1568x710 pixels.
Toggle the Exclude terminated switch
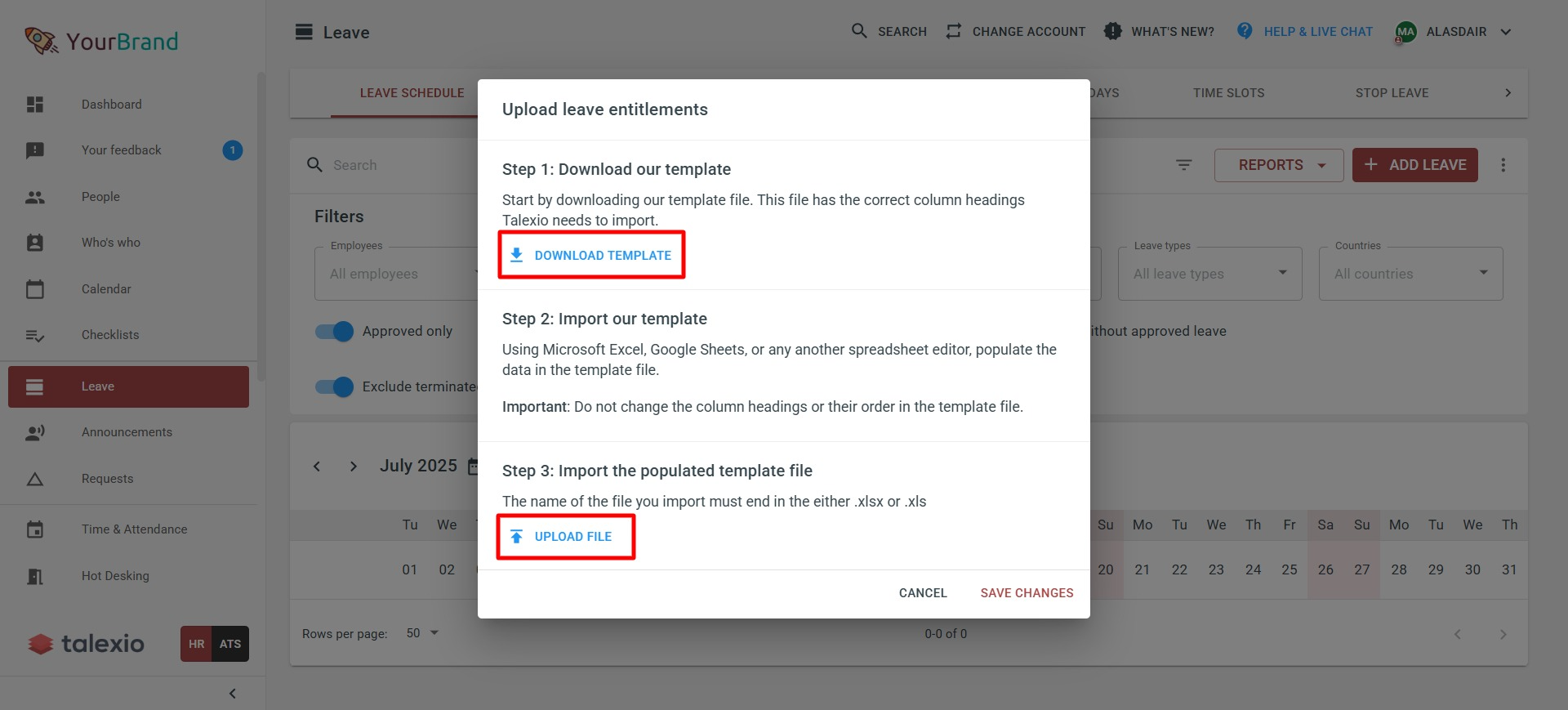pyautogui.click(x=334, y=386)
